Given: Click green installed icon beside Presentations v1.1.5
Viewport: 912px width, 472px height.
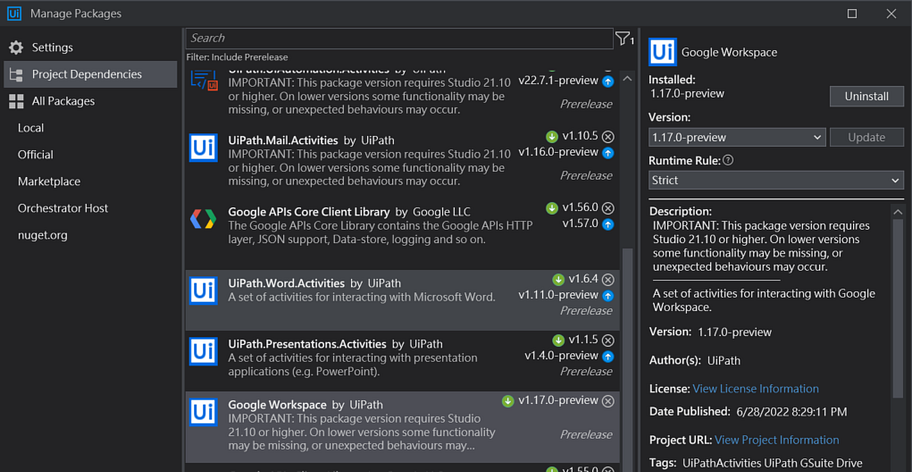Looking at the screenshot, I should tap(558, 340).
